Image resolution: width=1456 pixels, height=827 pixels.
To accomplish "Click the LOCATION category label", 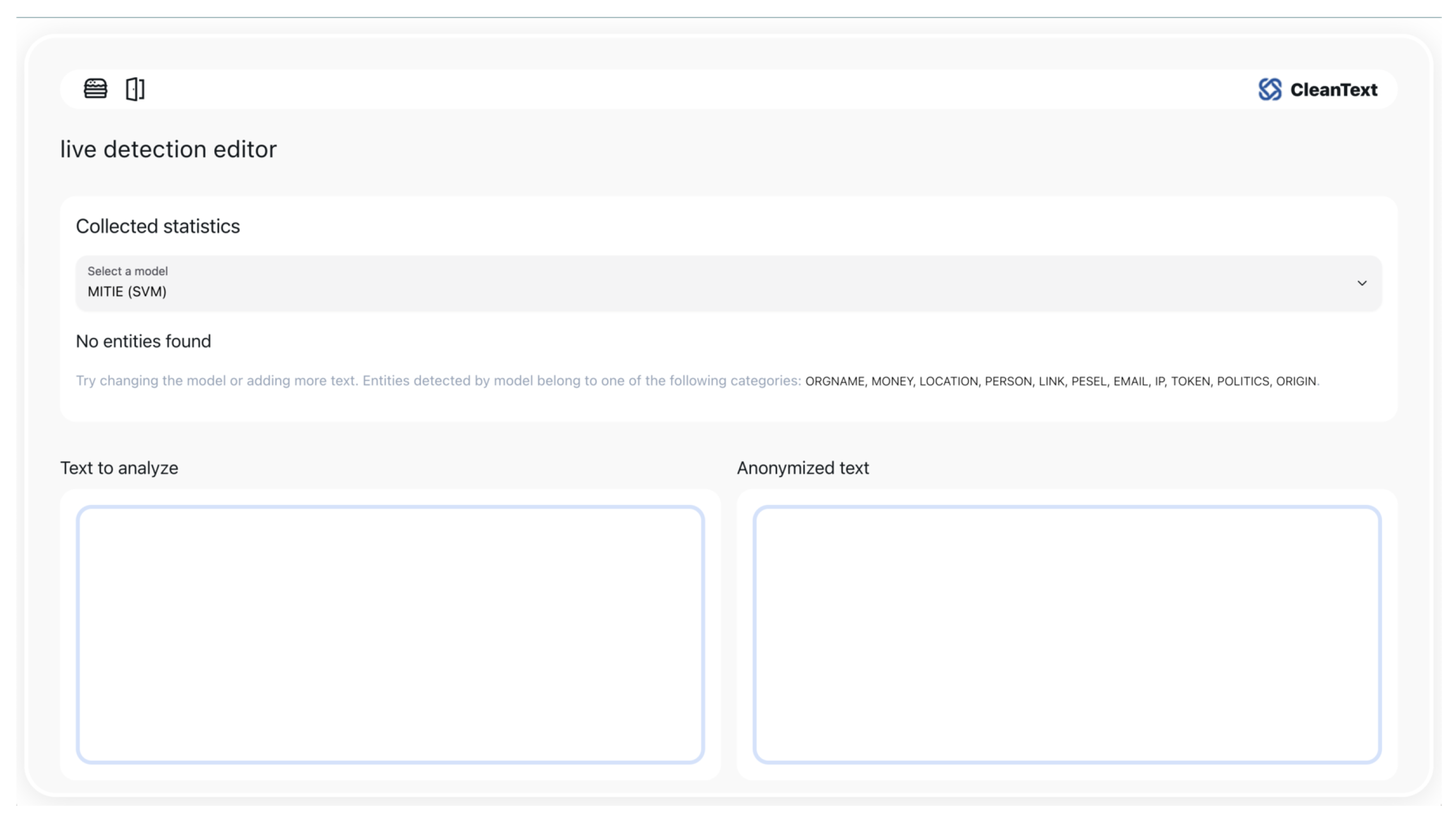I will tap(948, 381).
